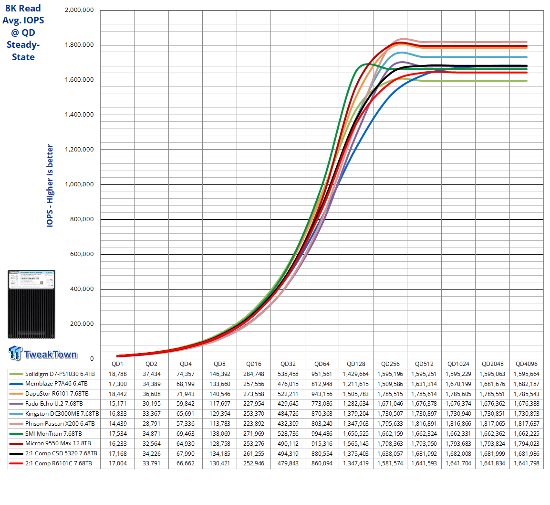The image size is (550, 505).
Task: Click the TweakTown logo
Action: pos(42,353)
